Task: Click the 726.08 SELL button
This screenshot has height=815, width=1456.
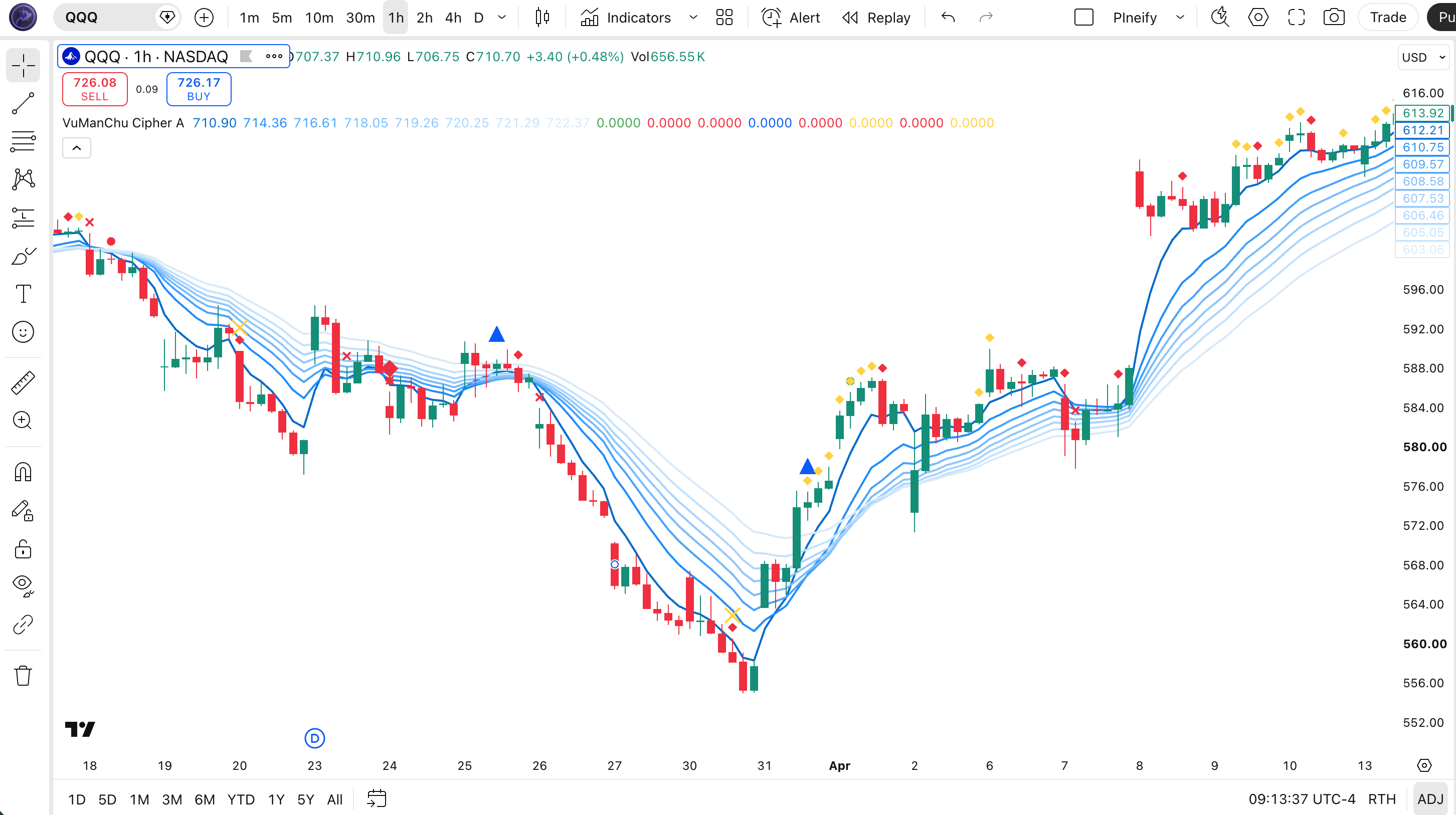Action: (x=95, y=89)
